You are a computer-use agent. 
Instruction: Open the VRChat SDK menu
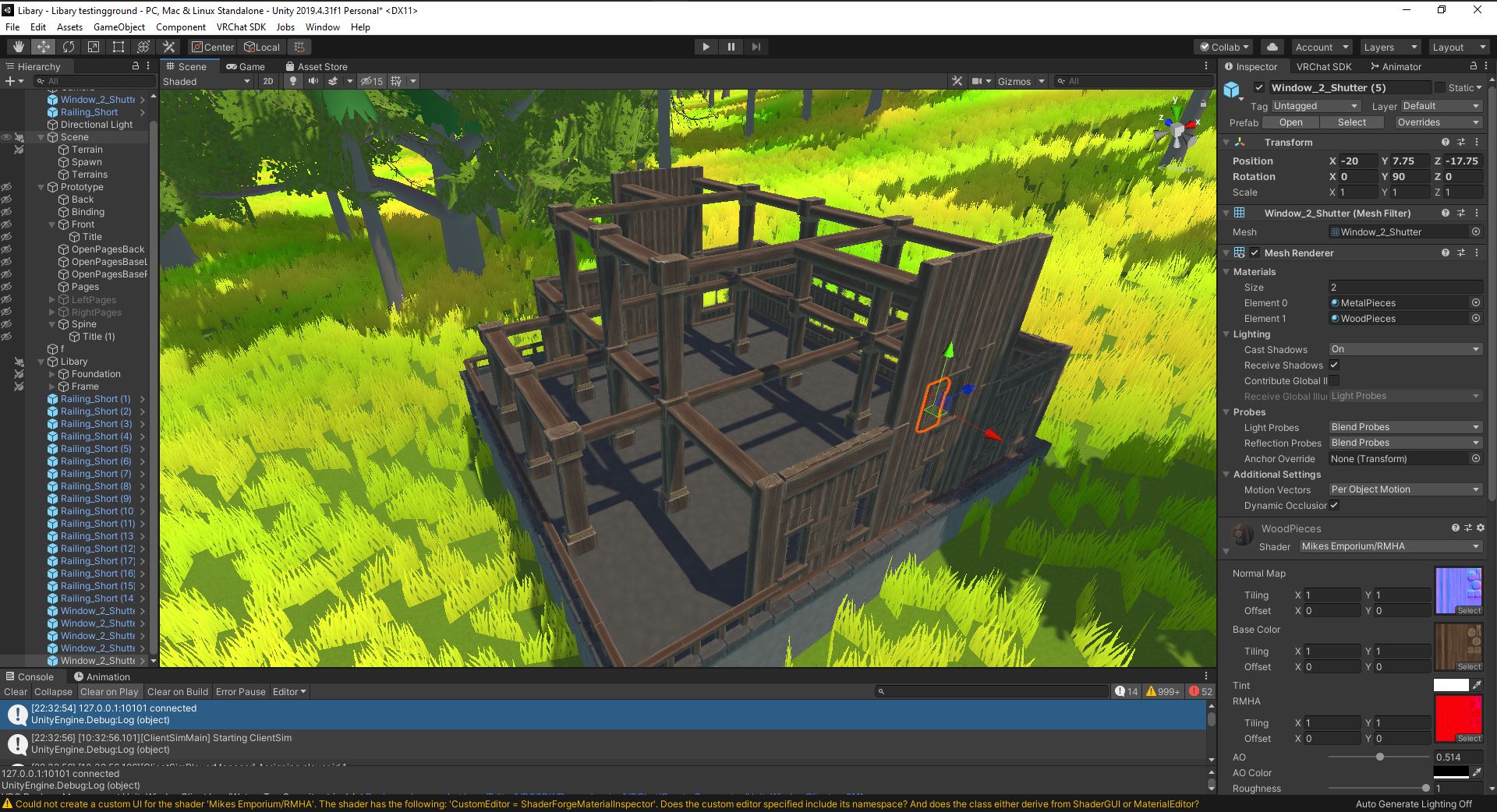(241, 26)
